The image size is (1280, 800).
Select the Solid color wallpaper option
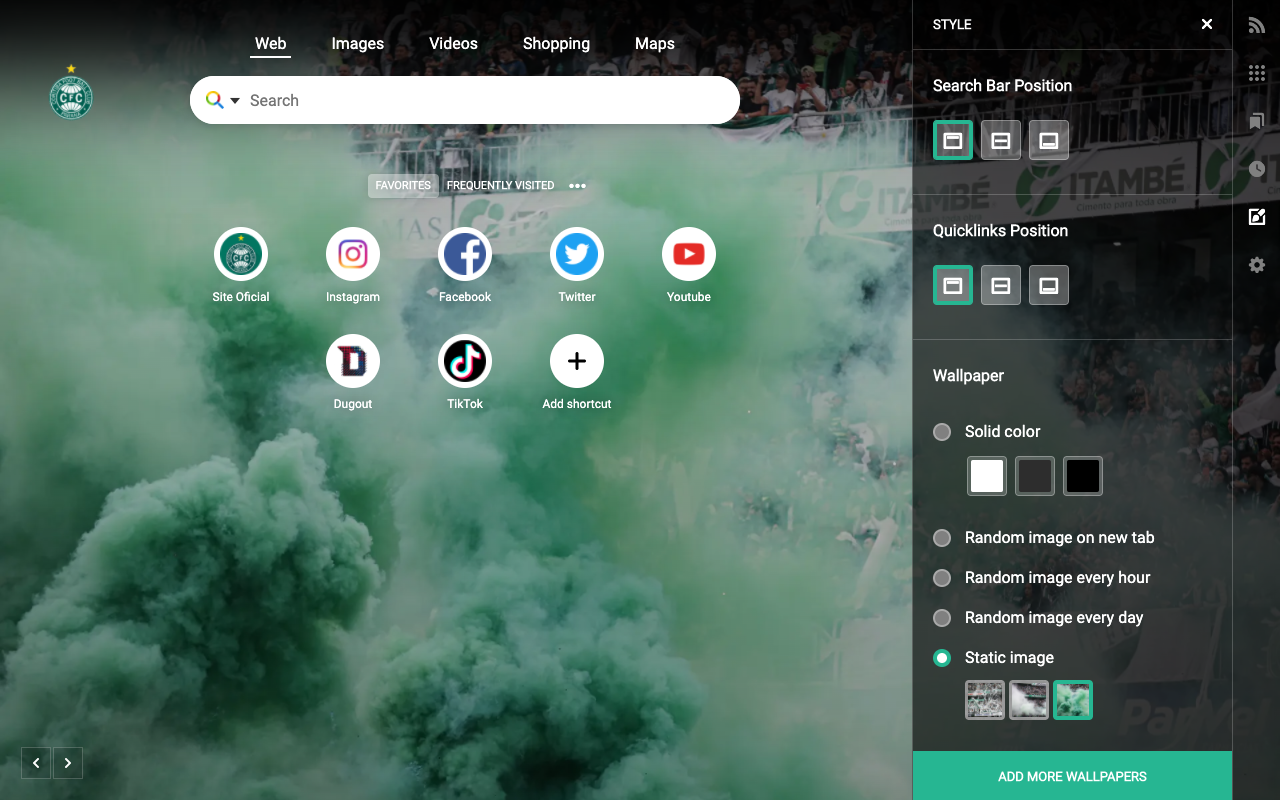[942, 432]
